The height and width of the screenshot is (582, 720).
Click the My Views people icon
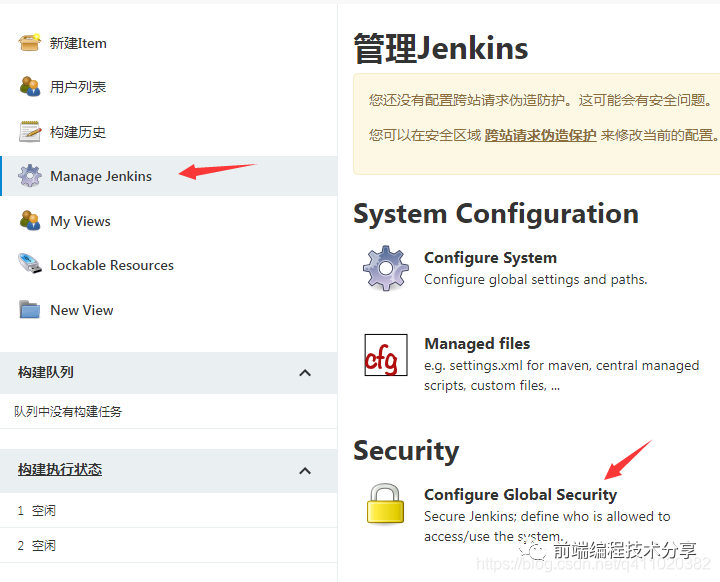click(30, 220)
